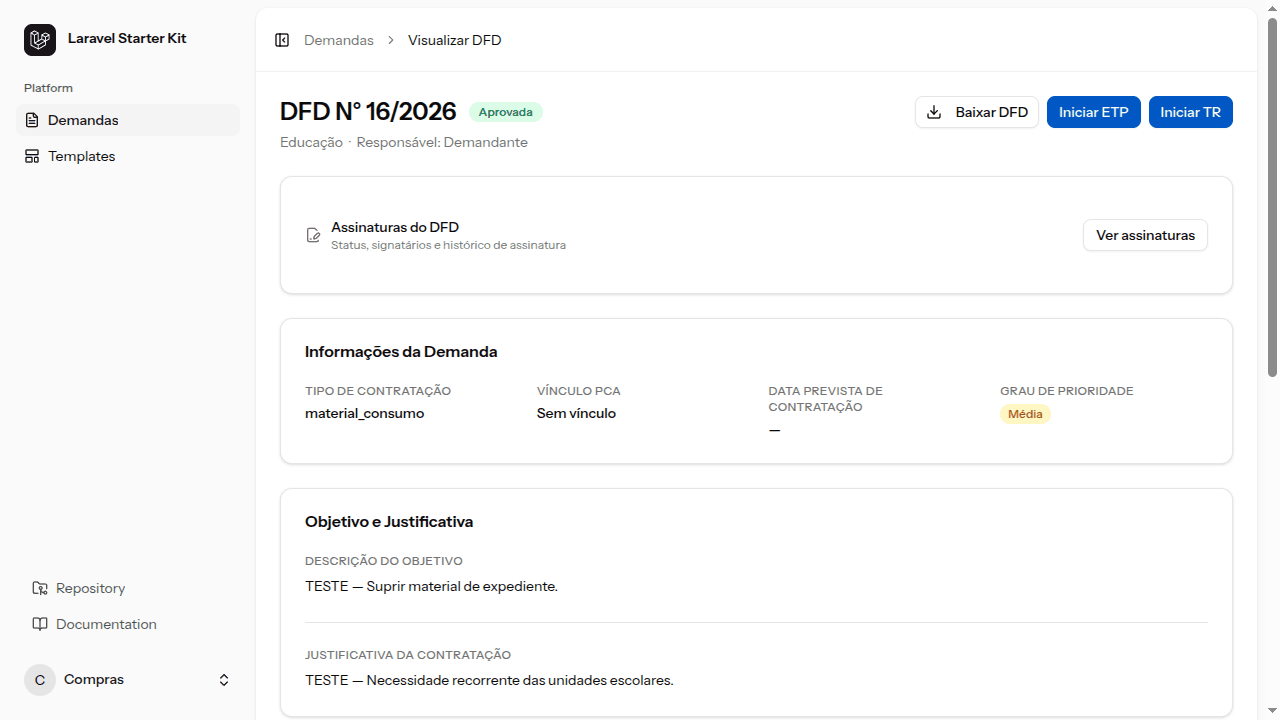This screenshot has height=720, width=1280.
Task: Select Visualizar DFD breadcrumb item
Action: (x=455, y=40)
